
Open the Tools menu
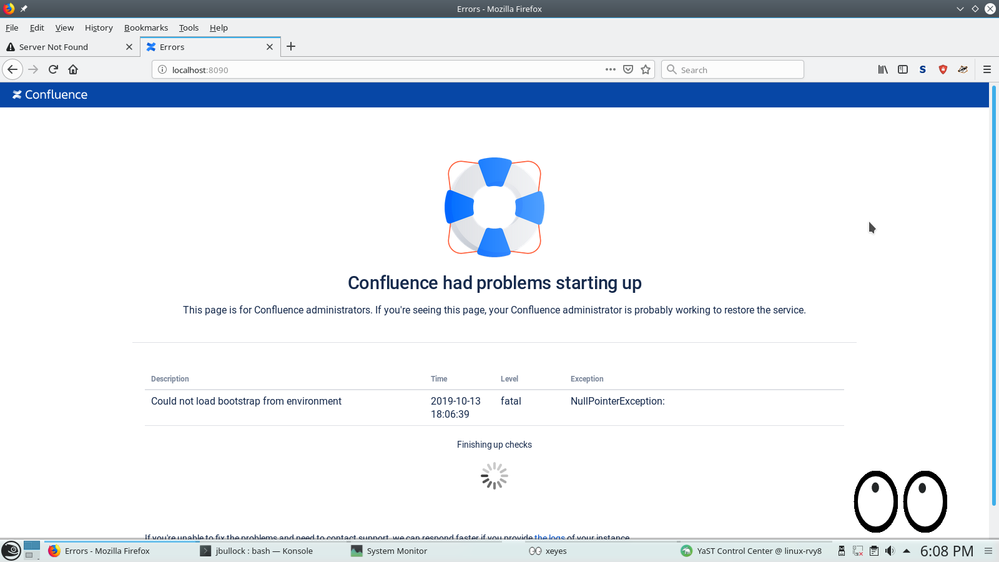[x=189, y=27]
